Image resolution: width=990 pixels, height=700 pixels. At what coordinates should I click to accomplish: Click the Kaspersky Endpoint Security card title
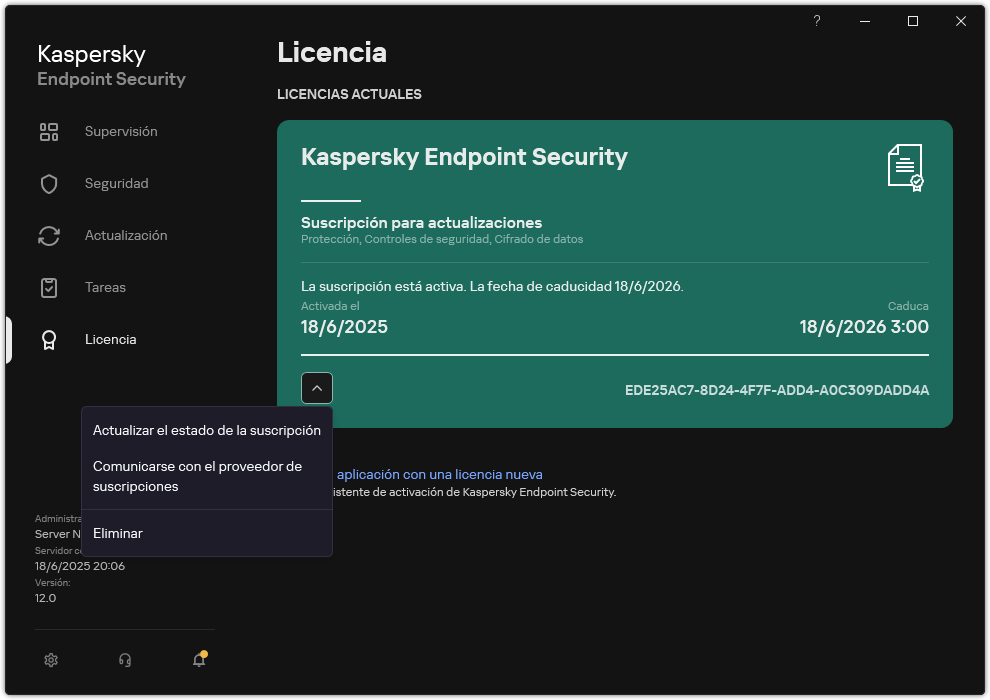[464, 157]
